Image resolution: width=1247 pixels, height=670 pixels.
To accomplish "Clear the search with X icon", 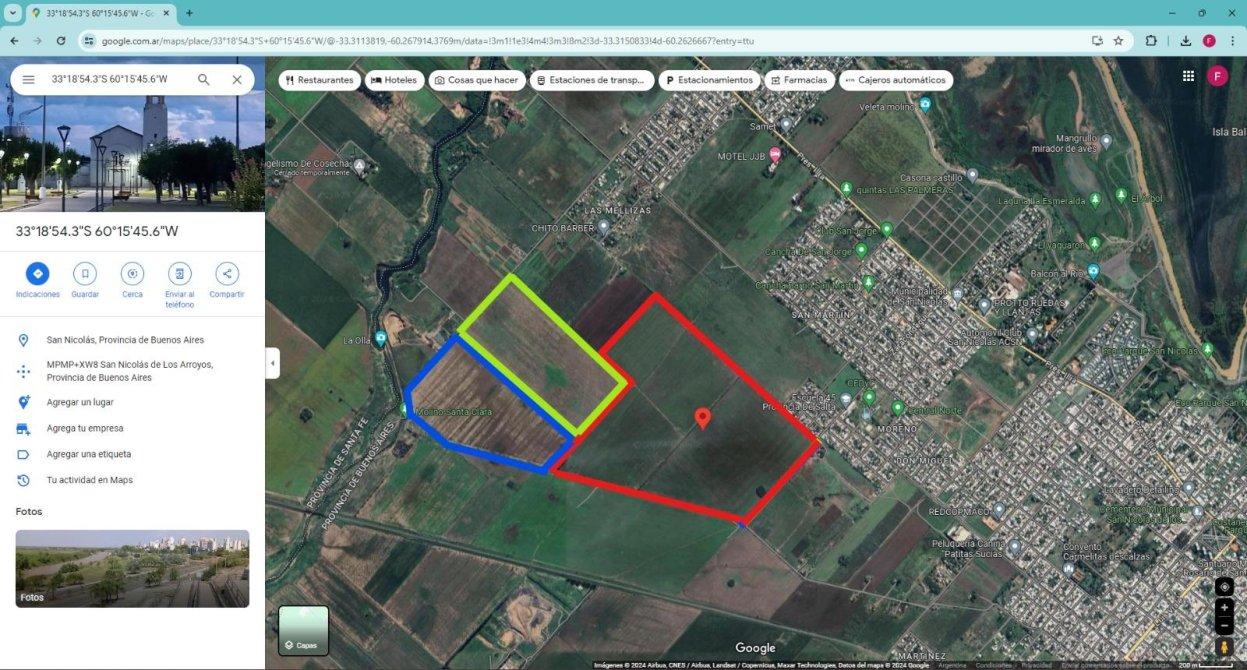I will point(237,80).
